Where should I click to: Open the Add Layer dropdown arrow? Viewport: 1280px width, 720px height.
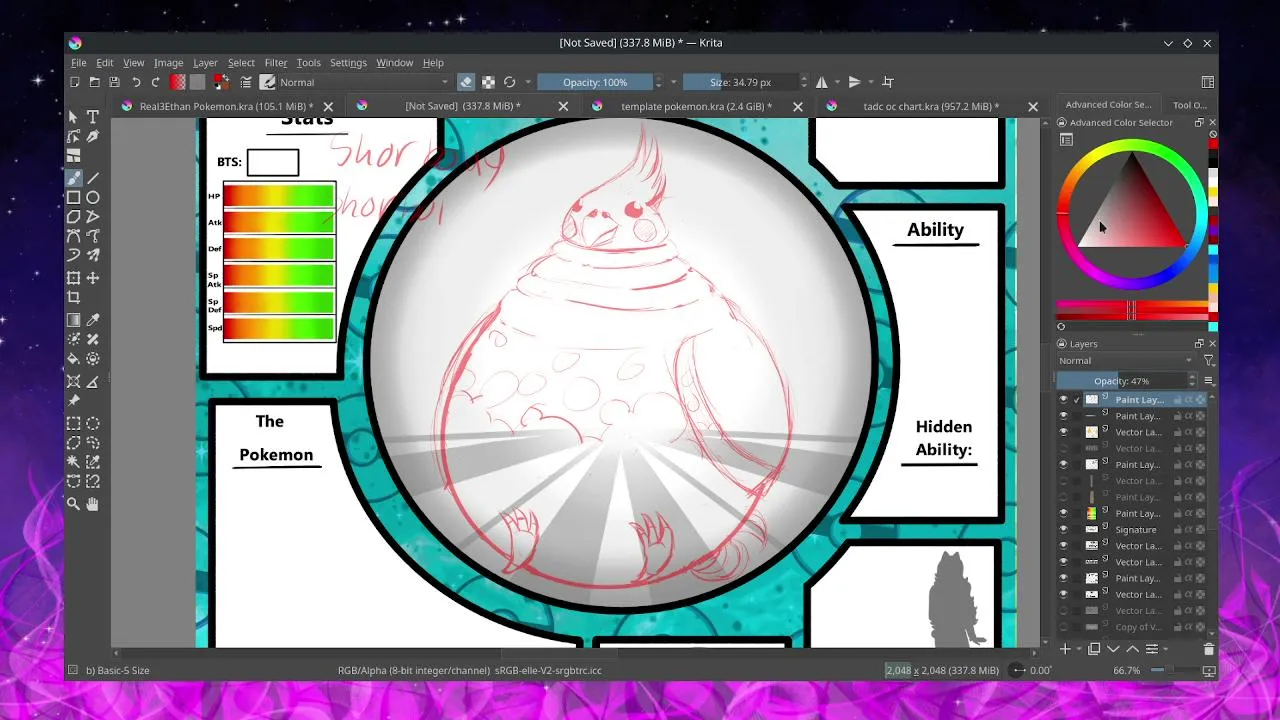pyautogui.click(x=1078, y=650)
